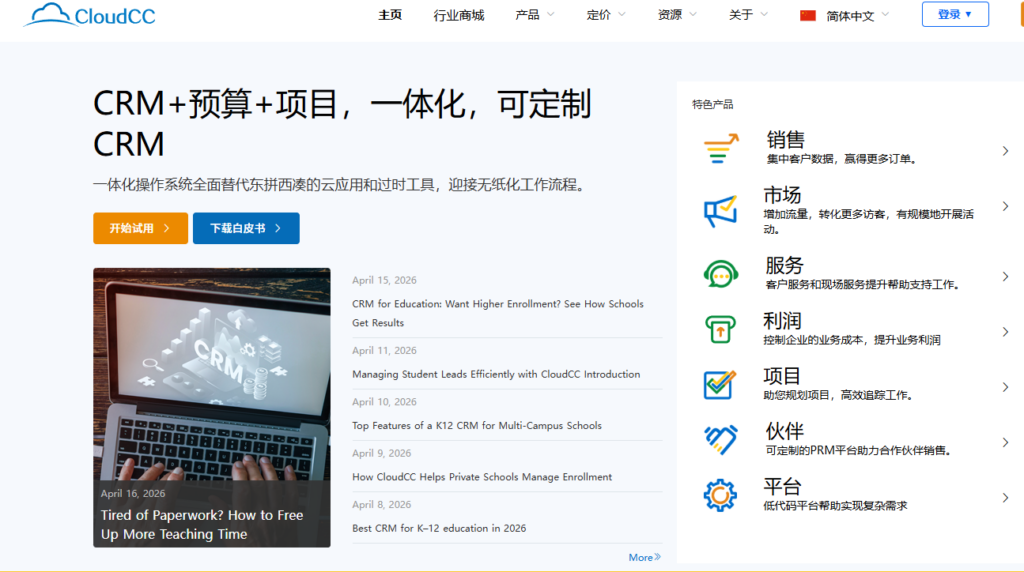
Task: Open 'Managing Student Leads Efficiently' article
Action: tap(496, 374)
